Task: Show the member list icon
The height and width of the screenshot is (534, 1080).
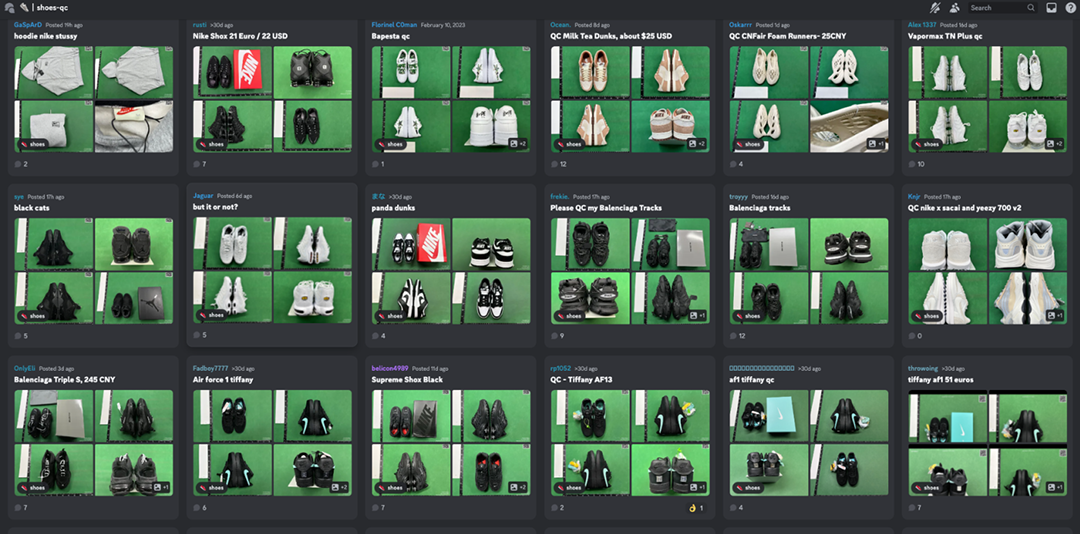Action: coord(954,7)
